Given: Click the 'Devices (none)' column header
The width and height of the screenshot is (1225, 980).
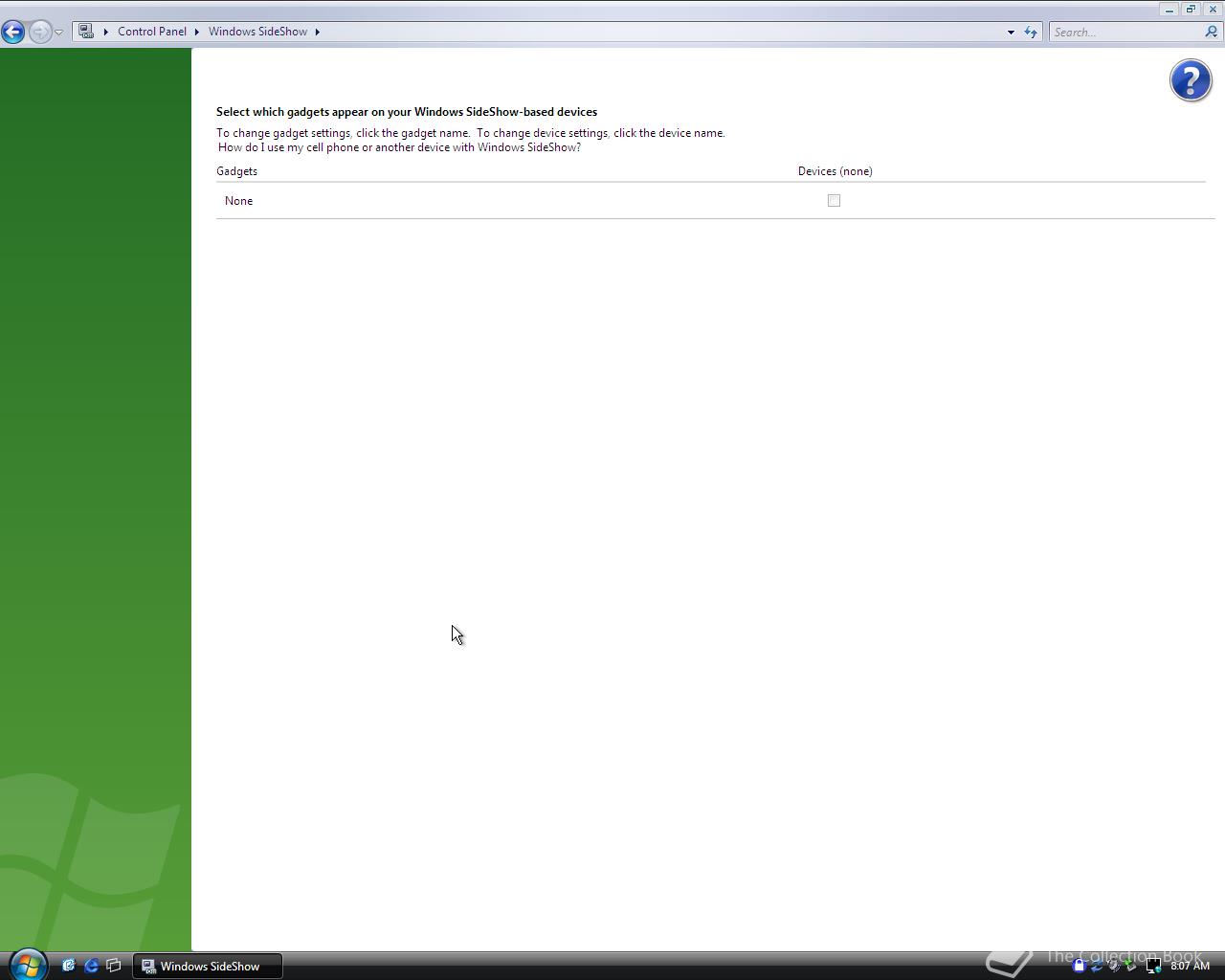Looking at the screenshot, I should point(835,171).
